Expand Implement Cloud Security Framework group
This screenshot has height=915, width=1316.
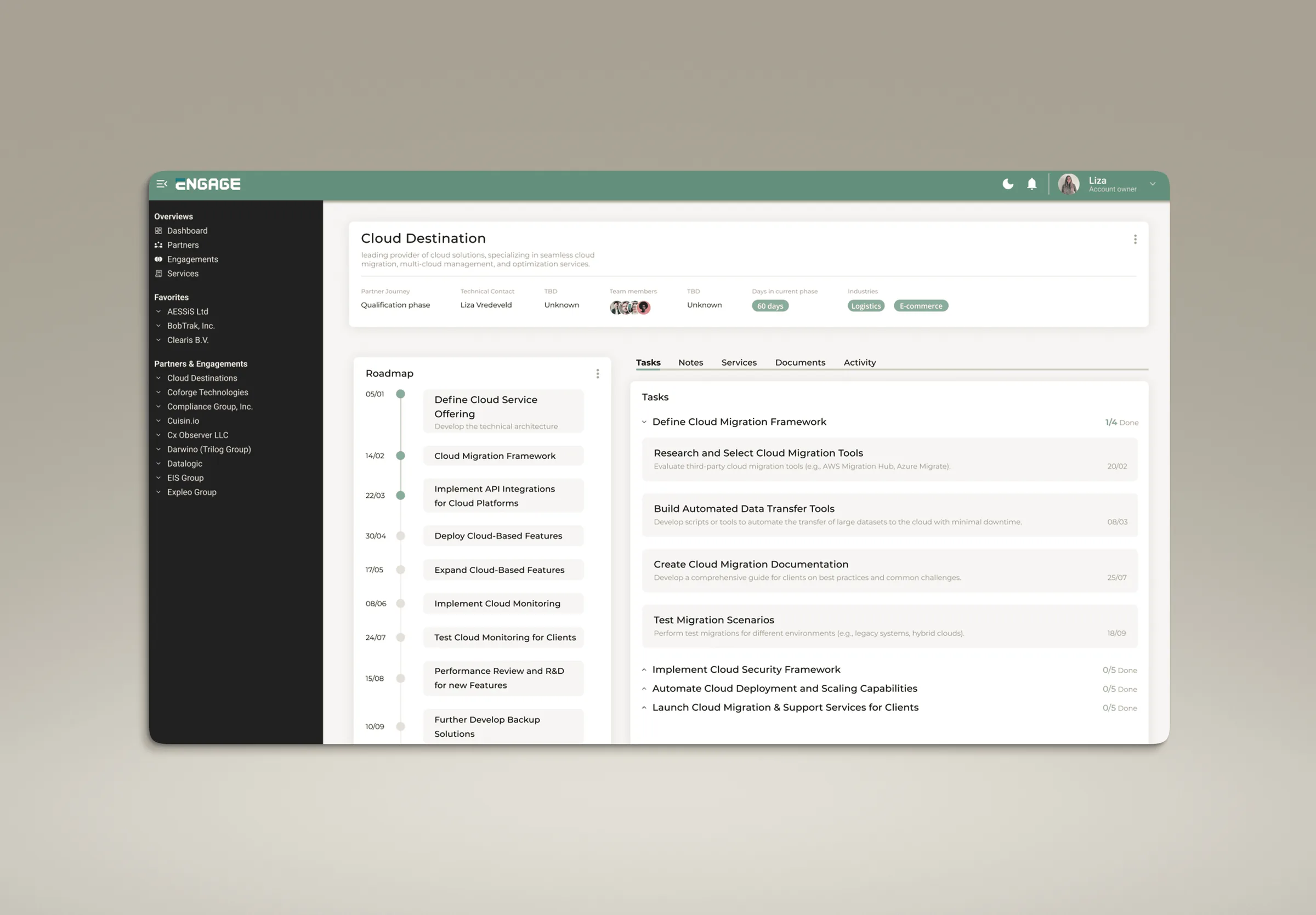pyautogui.click(x=644, y=670)
